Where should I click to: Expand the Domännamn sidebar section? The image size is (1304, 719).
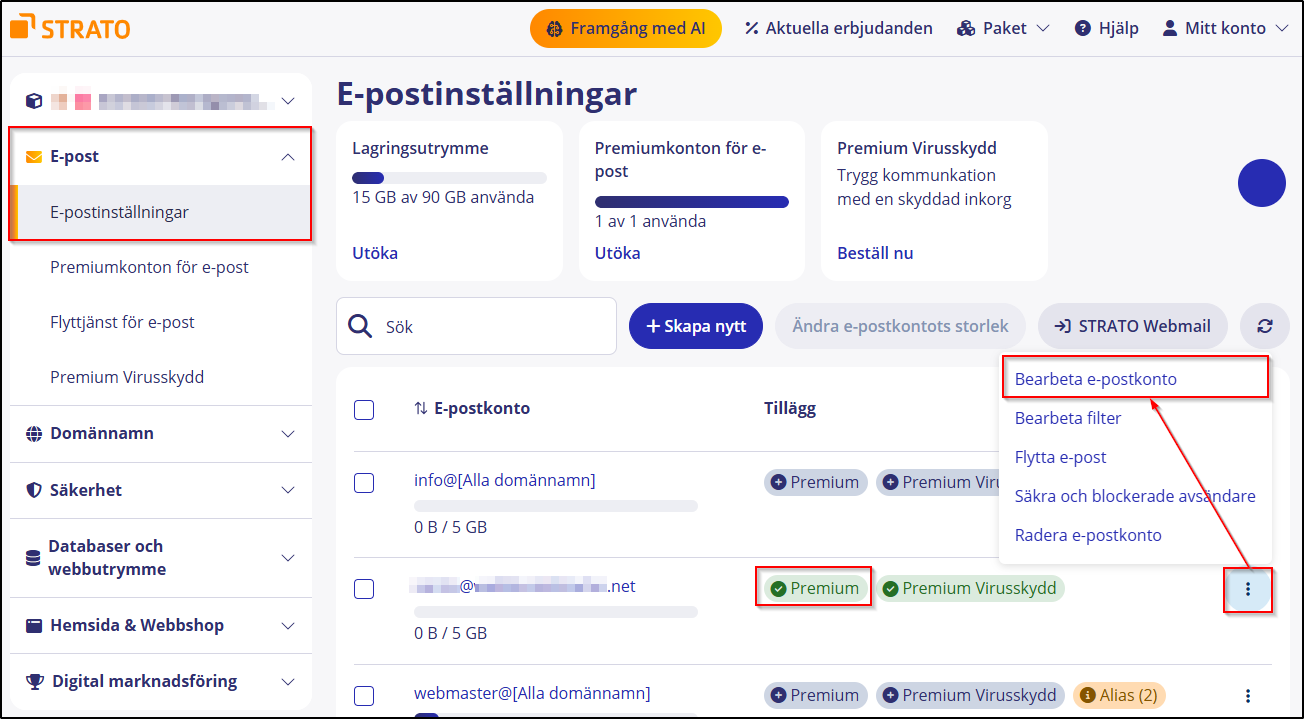click(287, 432)
